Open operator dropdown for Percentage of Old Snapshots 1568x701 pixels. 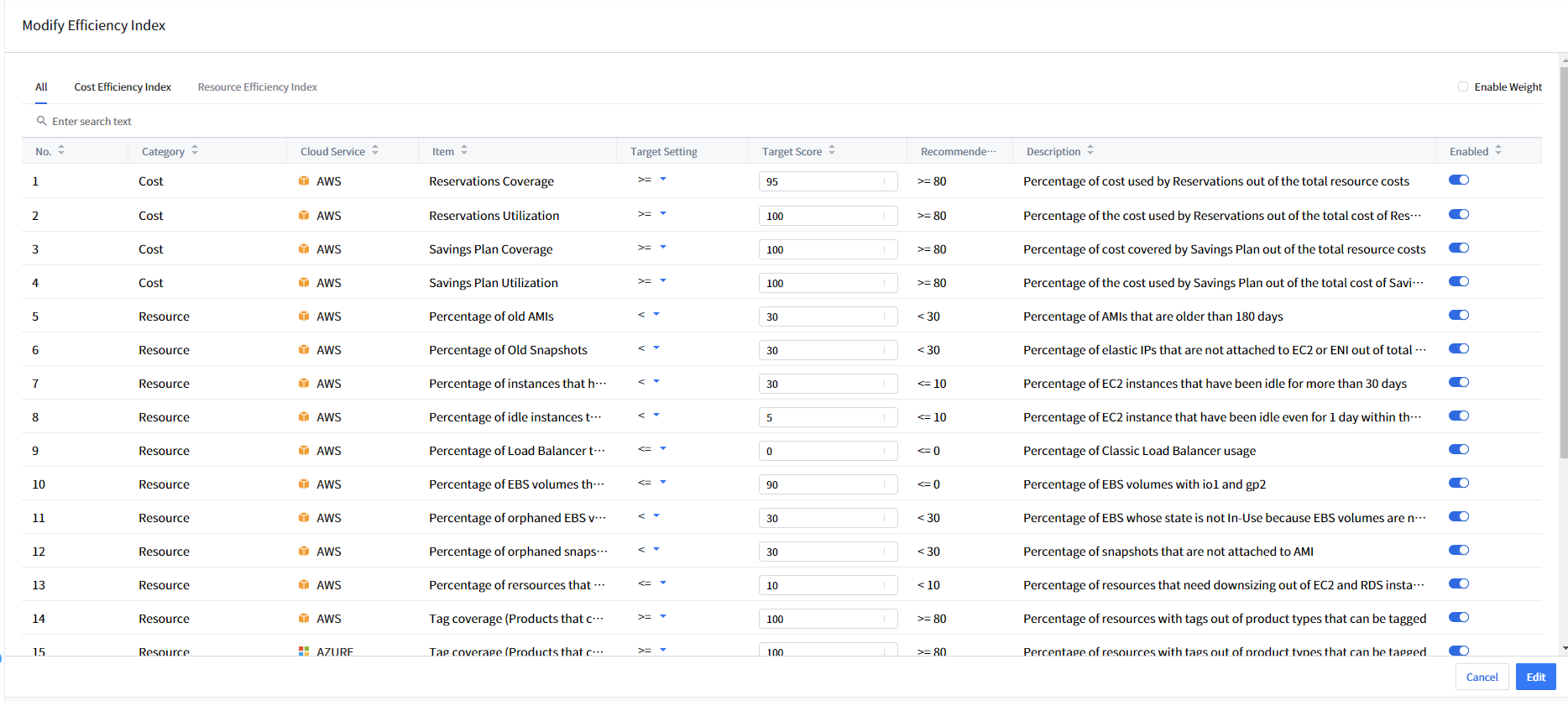coord(656,348)
